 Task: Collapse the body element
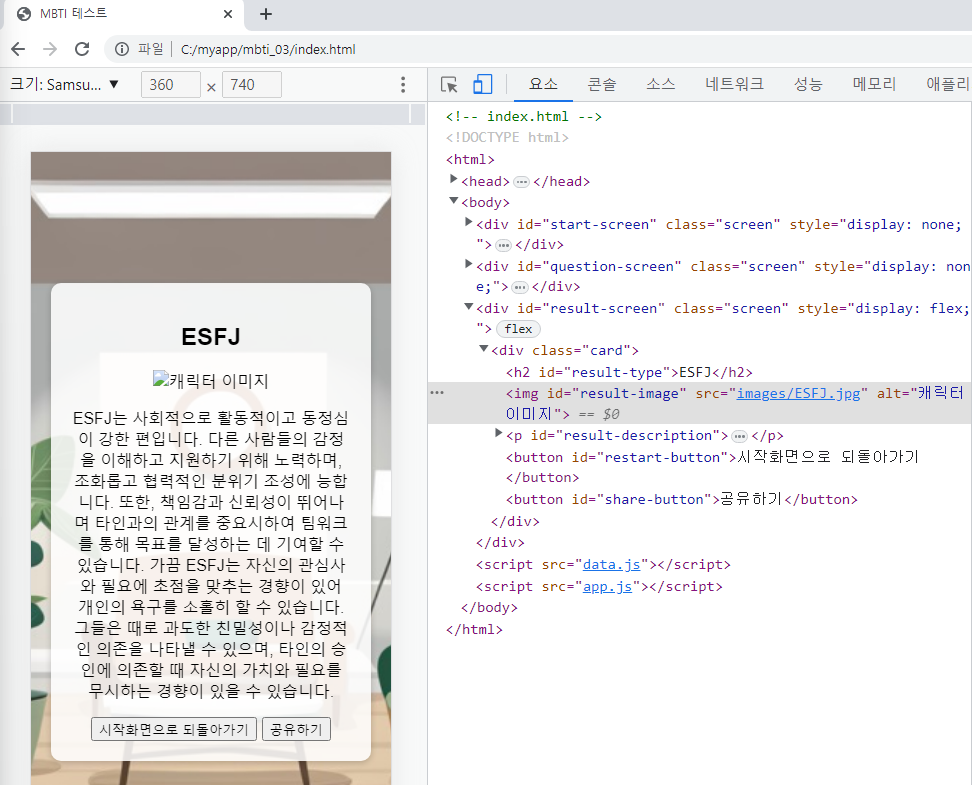(454, 200)
